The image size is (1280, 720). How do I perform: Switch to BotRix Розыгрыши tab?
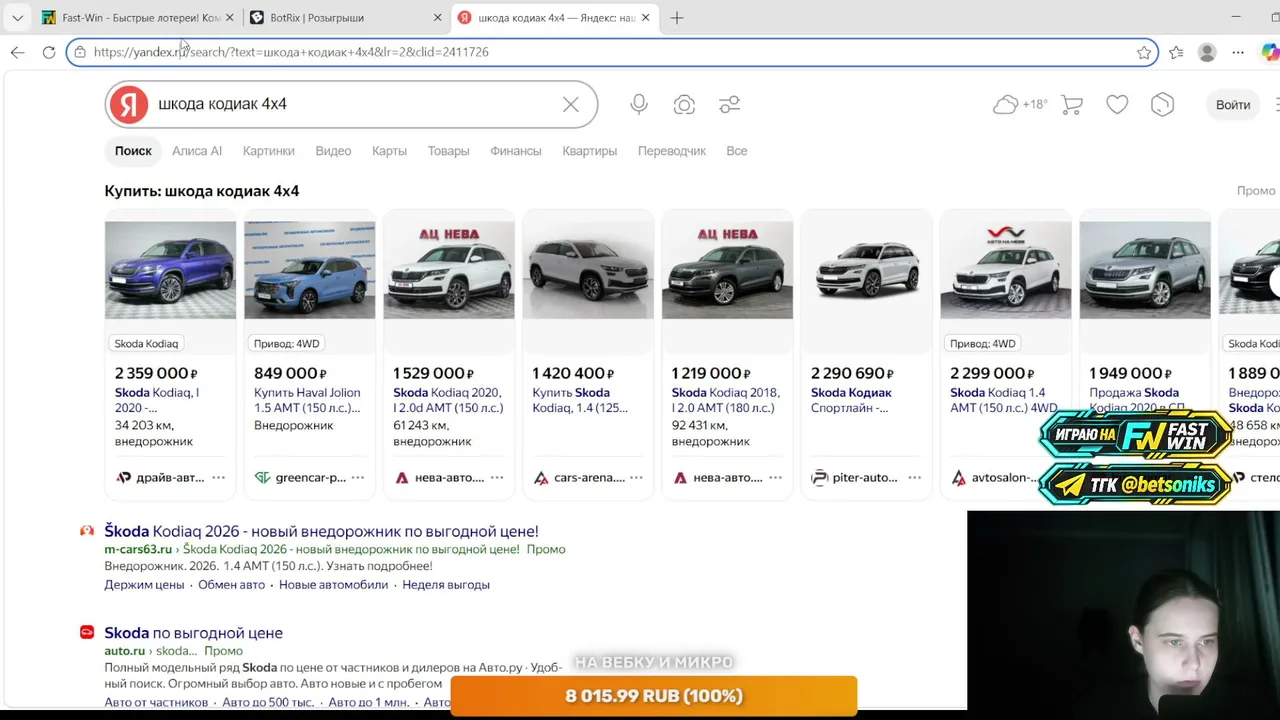(x=344, y=18)
